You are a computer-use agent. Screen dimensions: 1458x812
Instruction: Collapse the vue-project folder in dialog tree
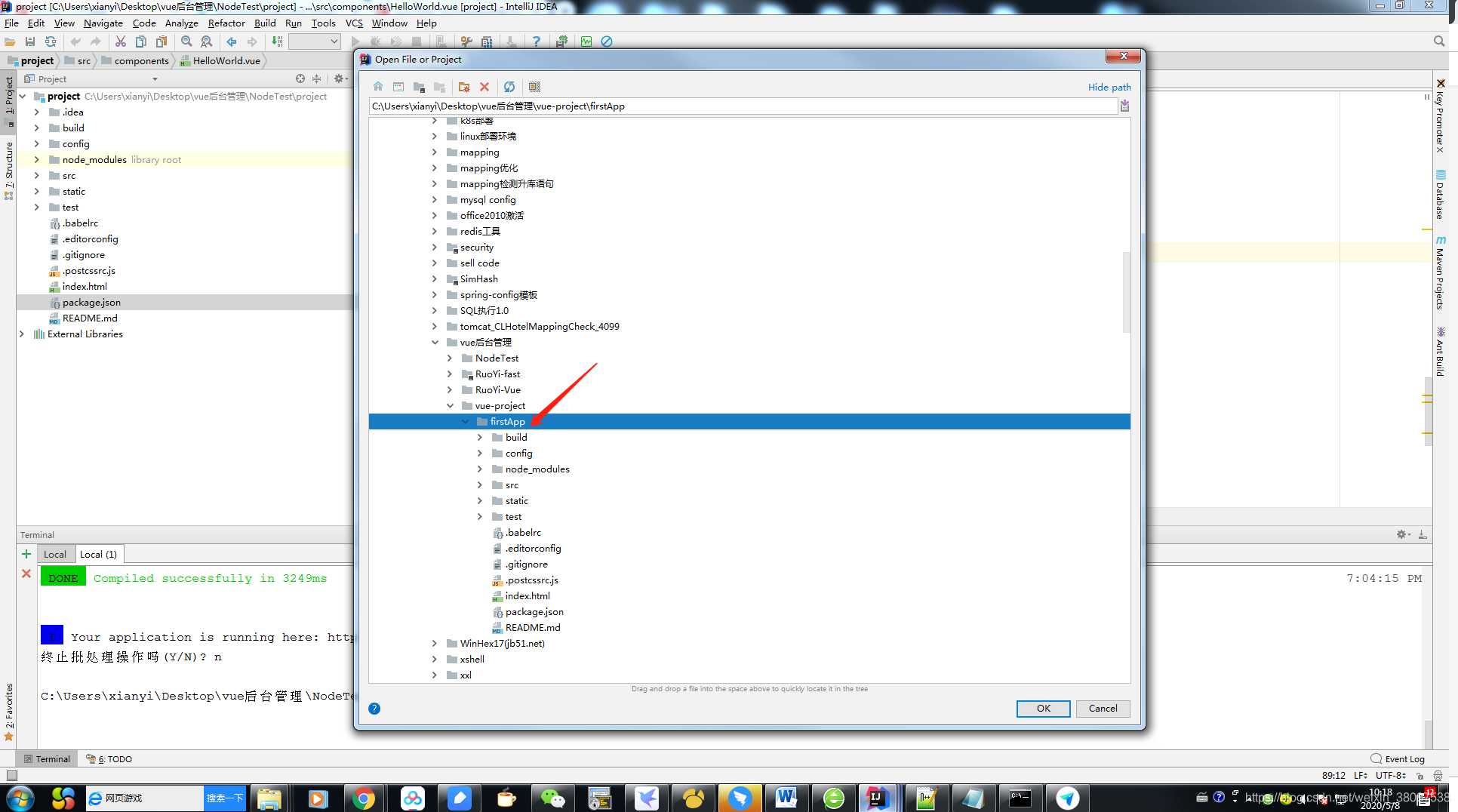450,406
